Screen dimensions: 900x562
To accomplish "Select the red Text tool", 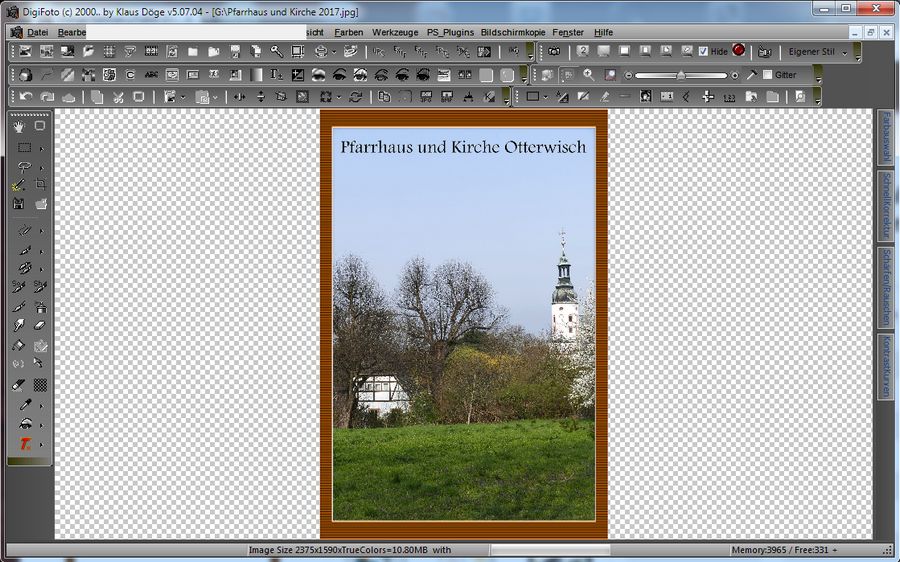I will 25,443.
